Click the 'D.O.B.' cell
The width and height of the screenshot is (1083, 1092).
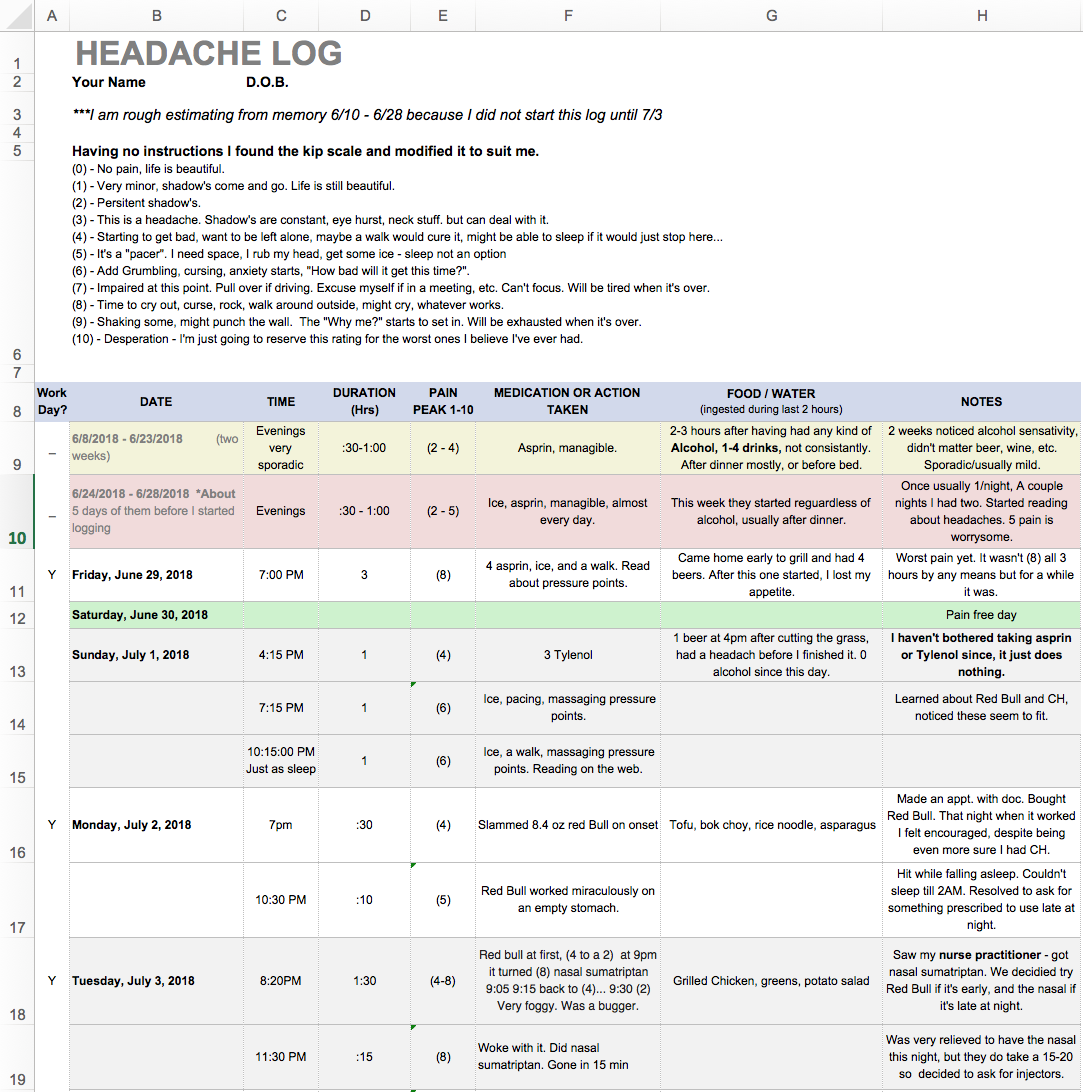click(267, 82)
